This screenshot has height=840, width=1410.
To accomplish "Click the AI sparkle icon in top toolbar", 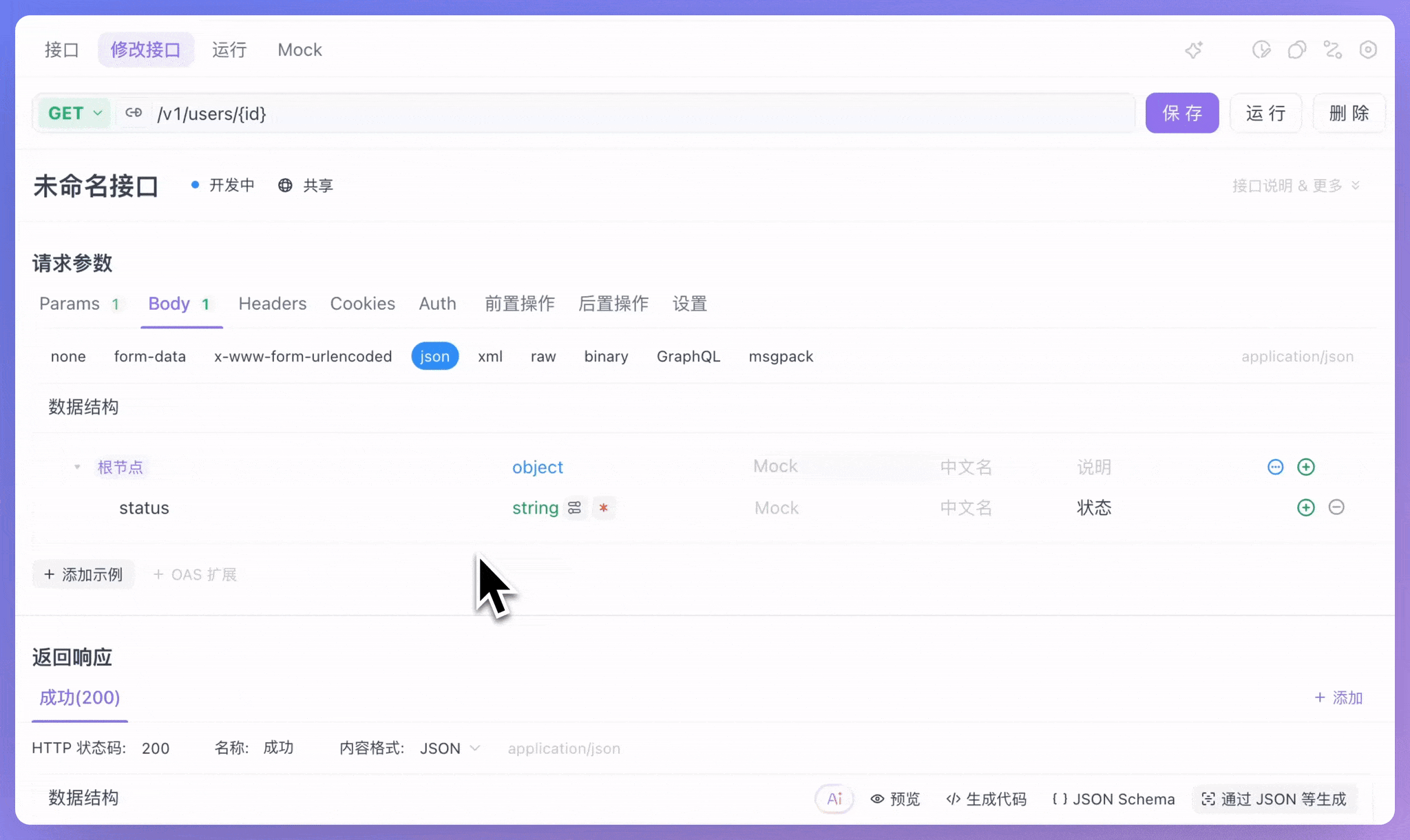I will [x=1194, y=50].
